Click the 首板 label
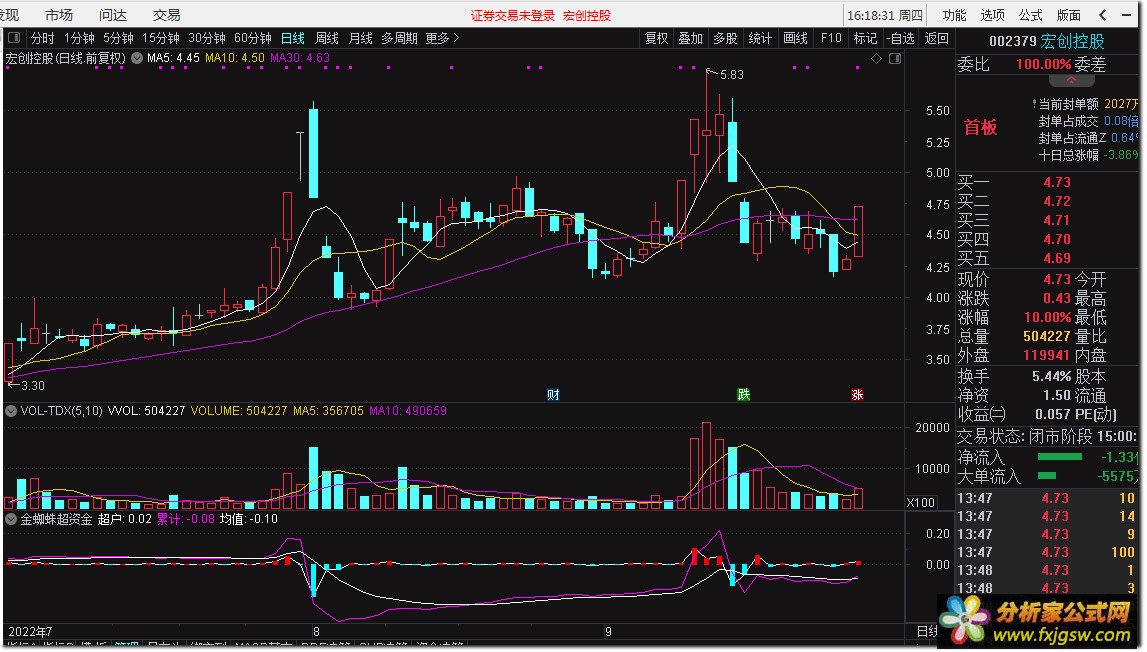This screenshot has width=1147, height=652. pyautogui.click(x=980, y=127)
